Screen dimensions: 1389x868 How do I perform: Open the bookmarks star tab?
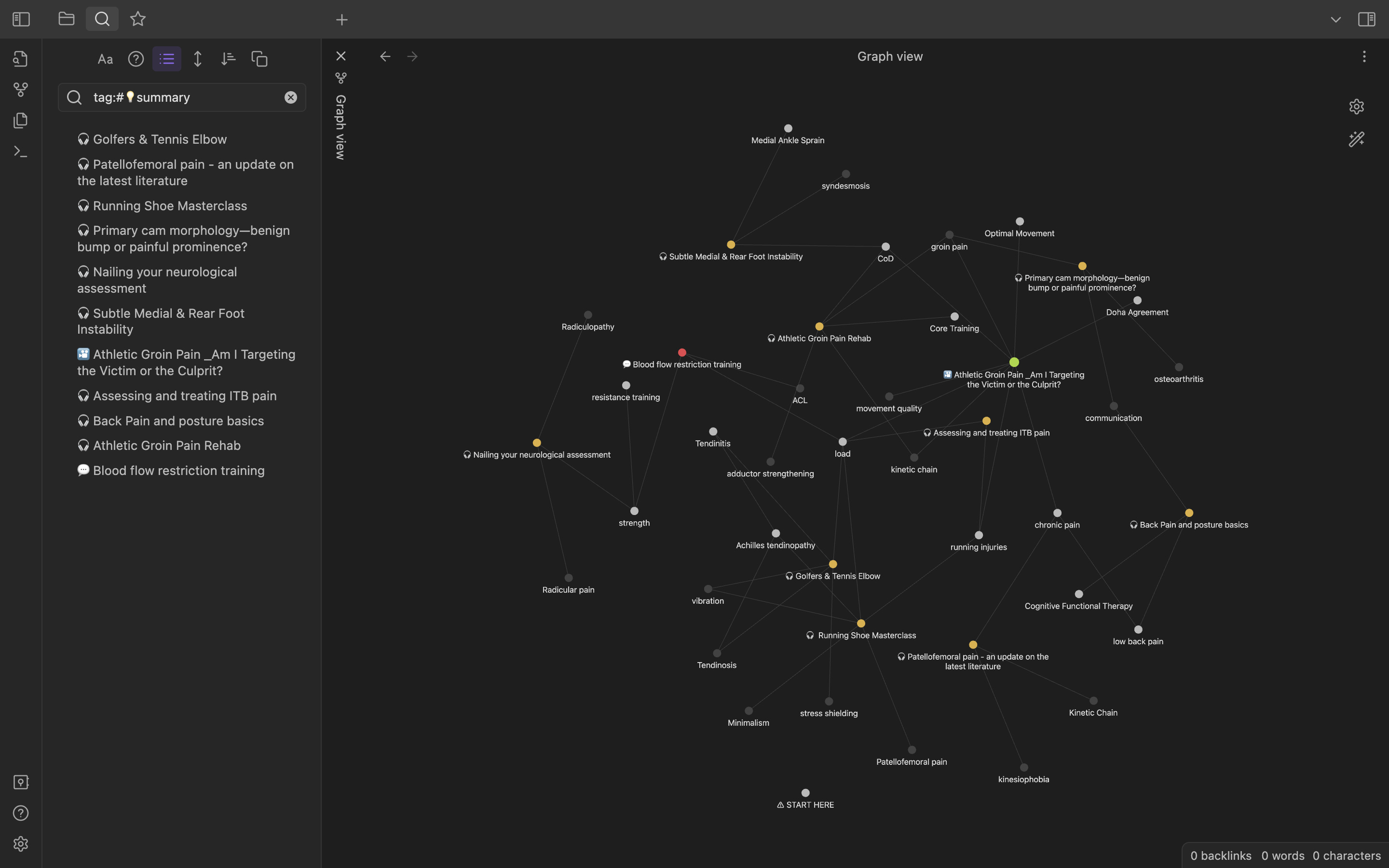point(138,19)
